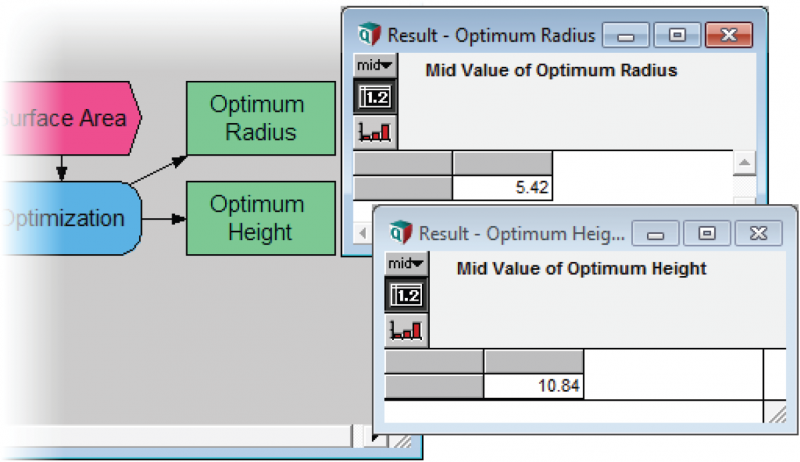
Task: Open mid dropdown in Optimum Radius window
Action: coord(374,65)
